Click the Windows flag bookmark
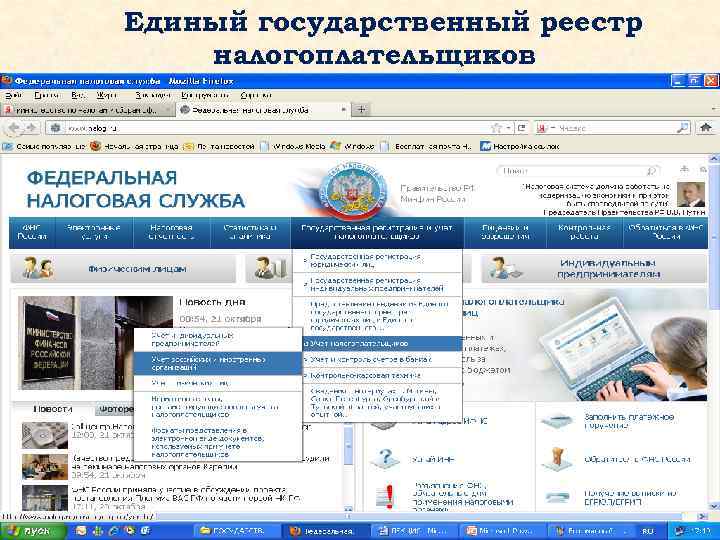720x540 pixels. (x=352, y=146)
